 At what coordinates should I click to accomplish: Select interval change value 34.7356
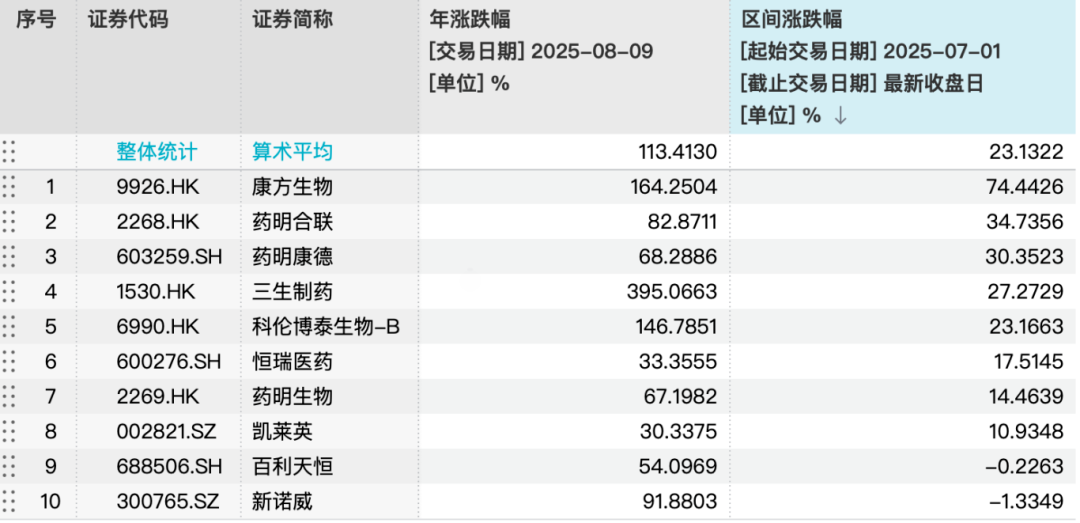pyautogui.click(x=1026, y=222)
